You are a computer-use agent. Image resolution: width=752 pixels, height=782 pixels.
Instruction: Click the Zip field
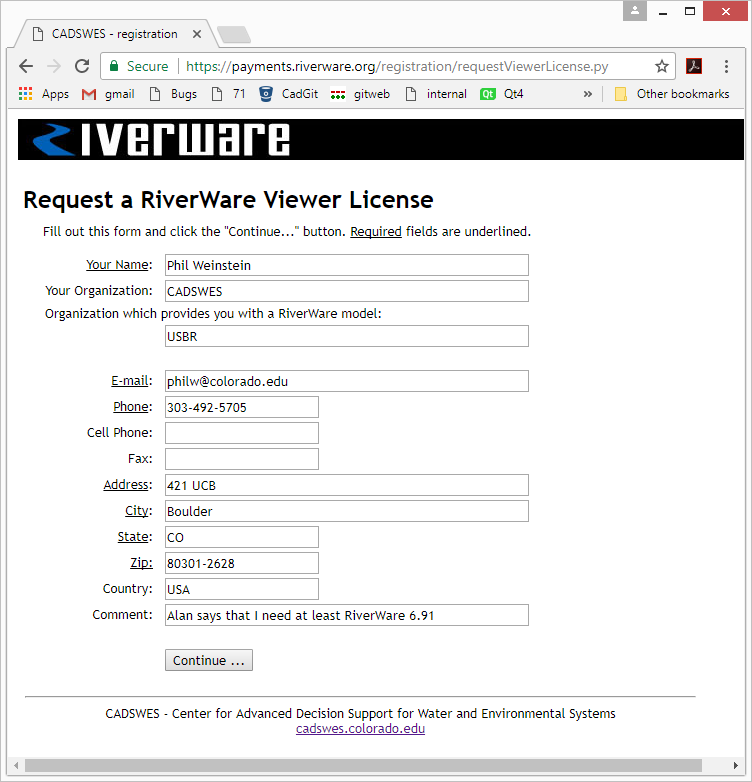[x=242, y=563]
